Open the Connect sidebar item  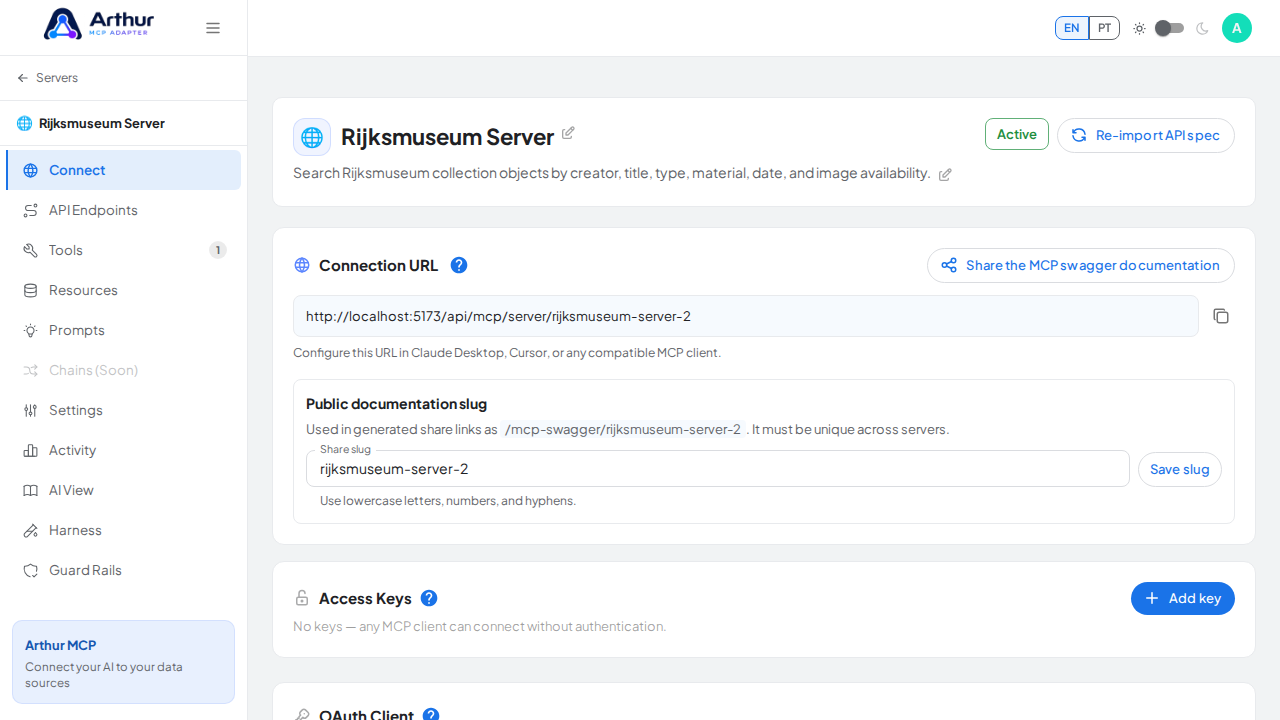(123, 170)
